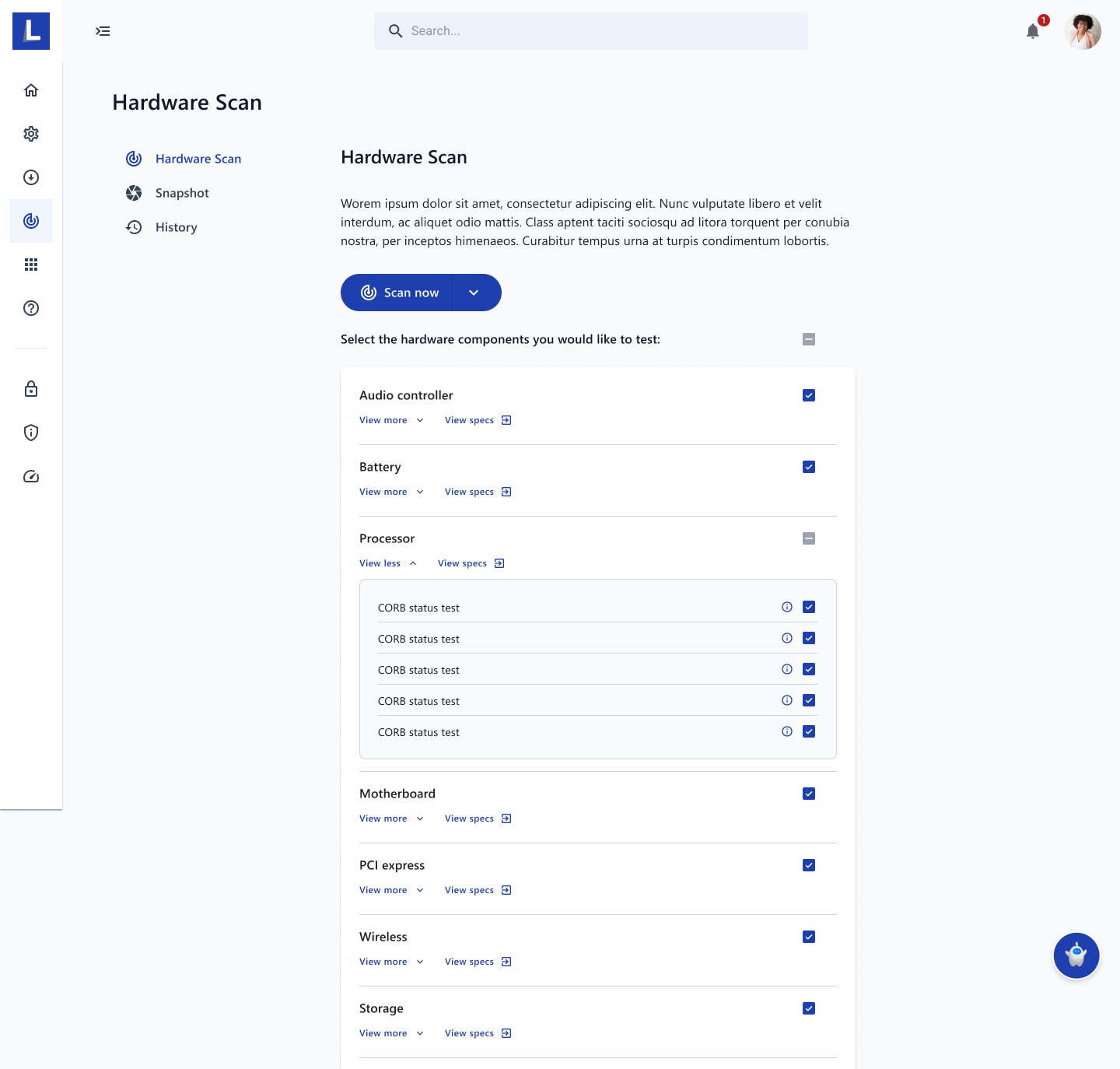Open the Lock icon in sidebar
This screenshot has height=1069, width=1120.
coord(31,389)
